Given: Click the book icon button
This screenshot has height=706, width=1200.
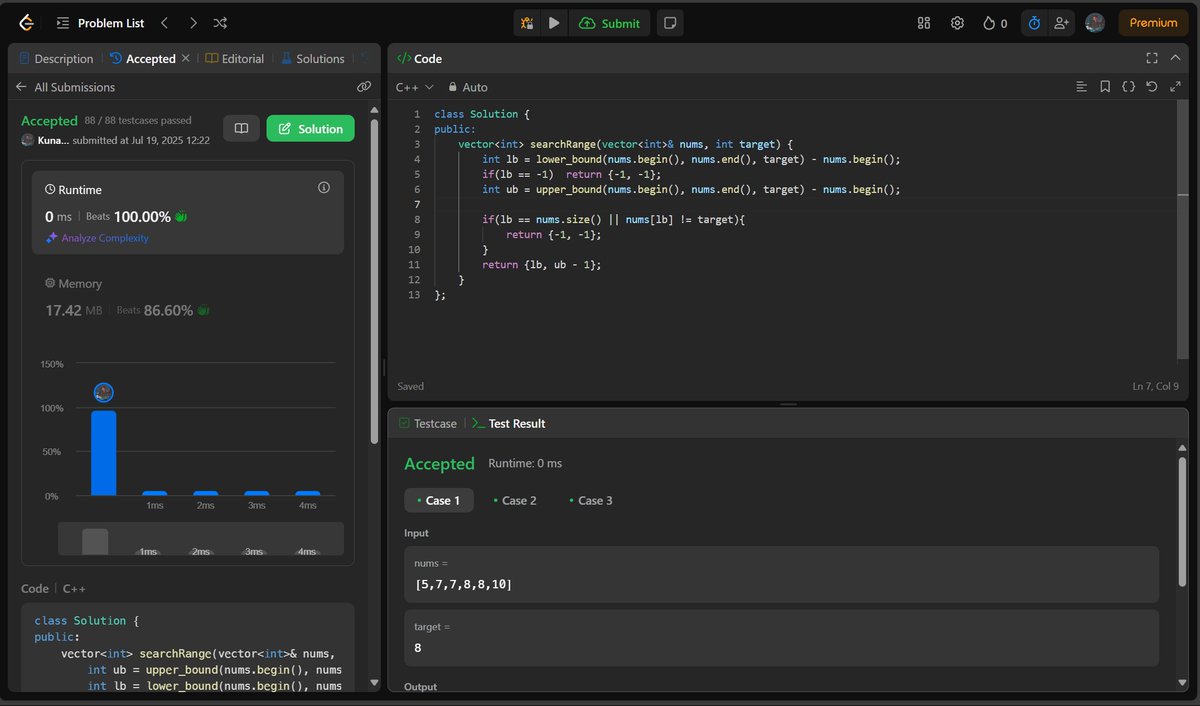Looking at the screenshot, I should coord(241,128).
